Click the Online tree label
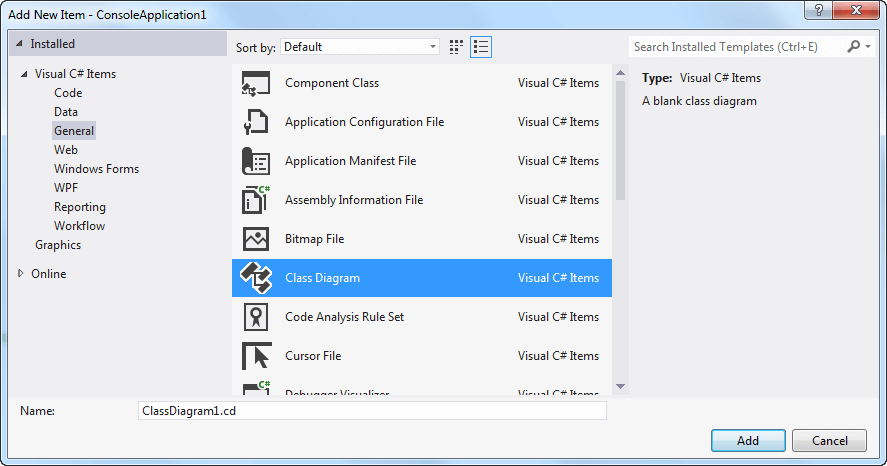Viewport: 887px width, 466px height. coord(49,274)
